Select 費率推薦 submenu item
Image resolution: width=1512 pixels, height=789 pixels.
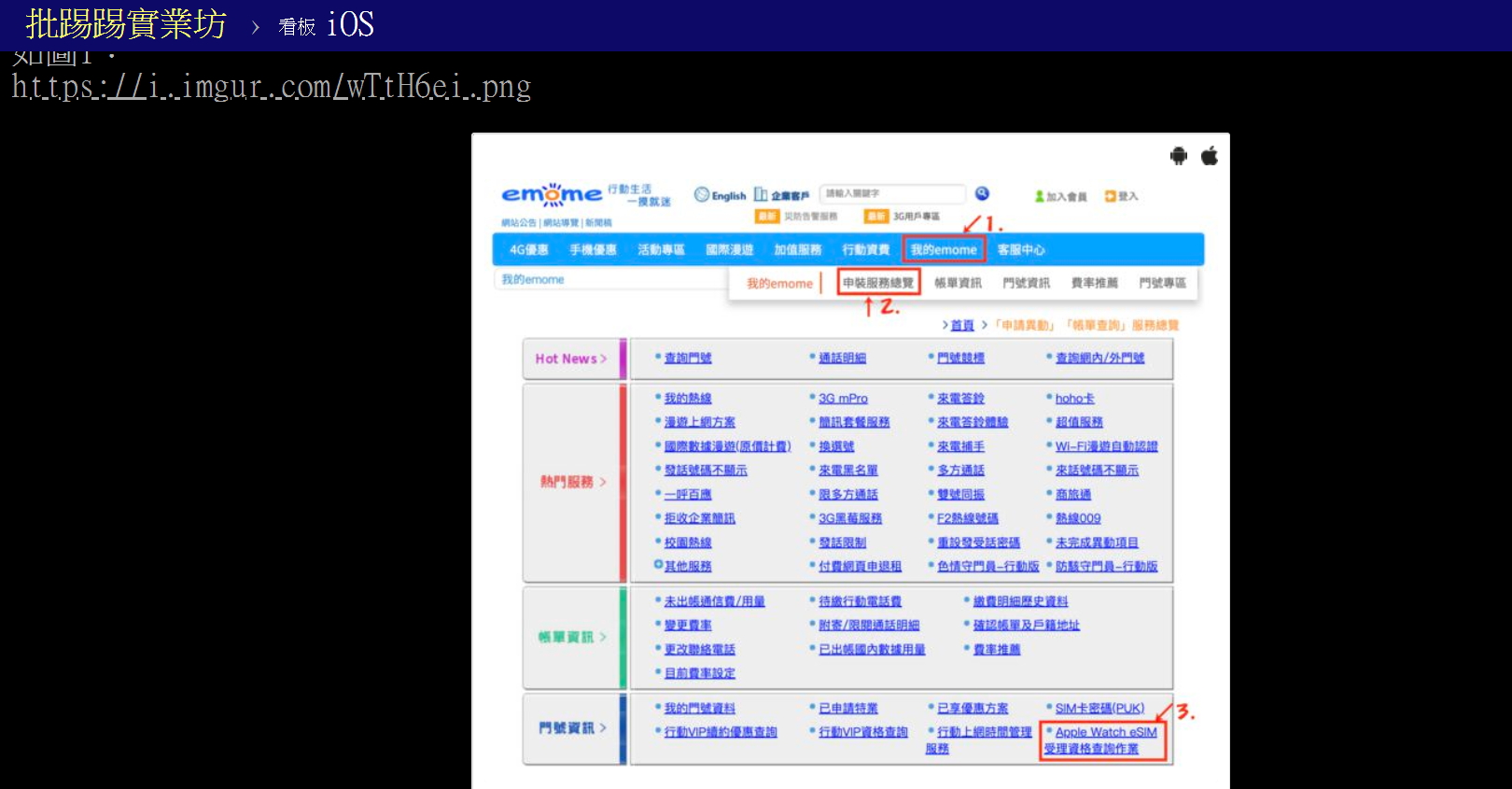point(1095,283)
